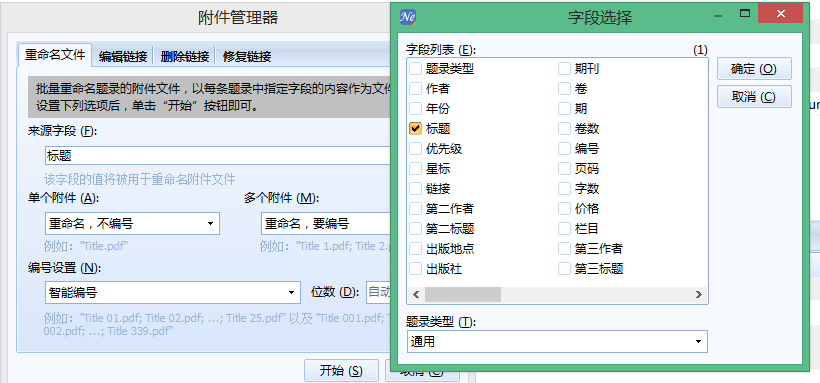Click the 位数 (D) input field

[379, 292]
